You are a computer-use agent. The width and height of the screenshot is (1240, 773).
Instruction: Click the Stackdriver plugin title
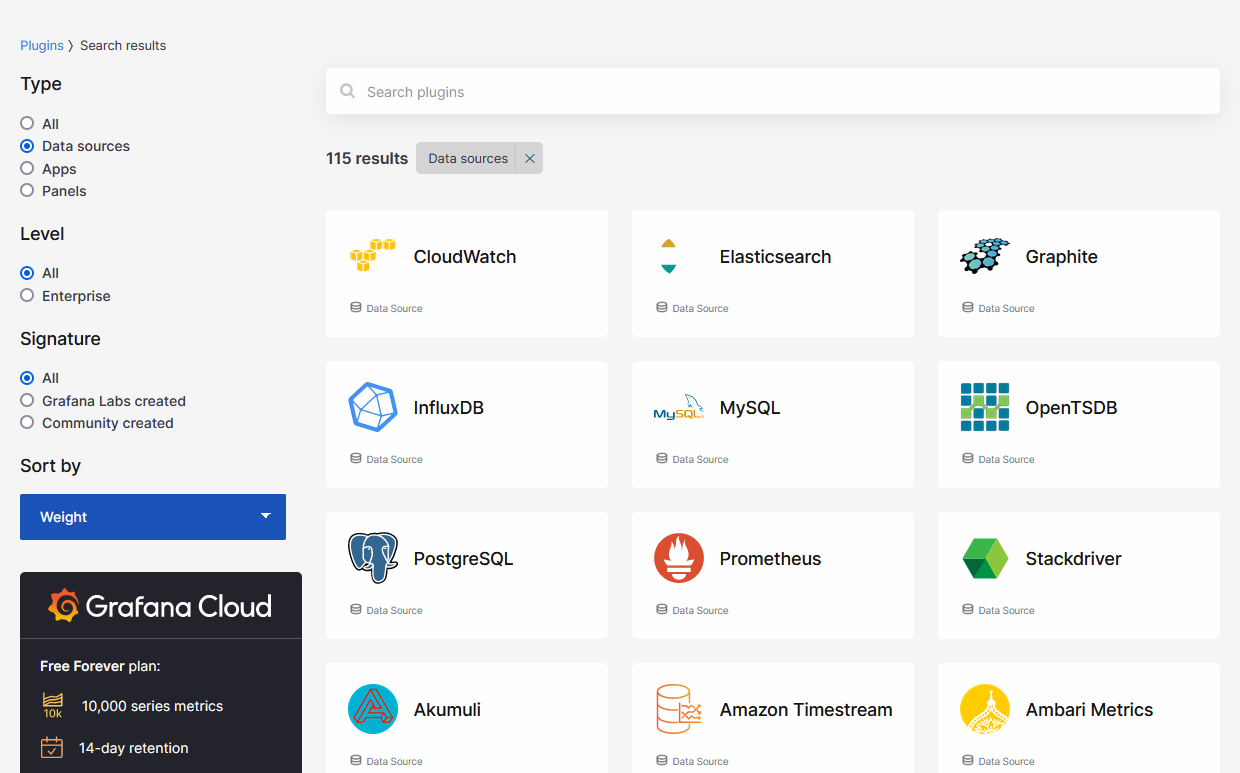1073,558
